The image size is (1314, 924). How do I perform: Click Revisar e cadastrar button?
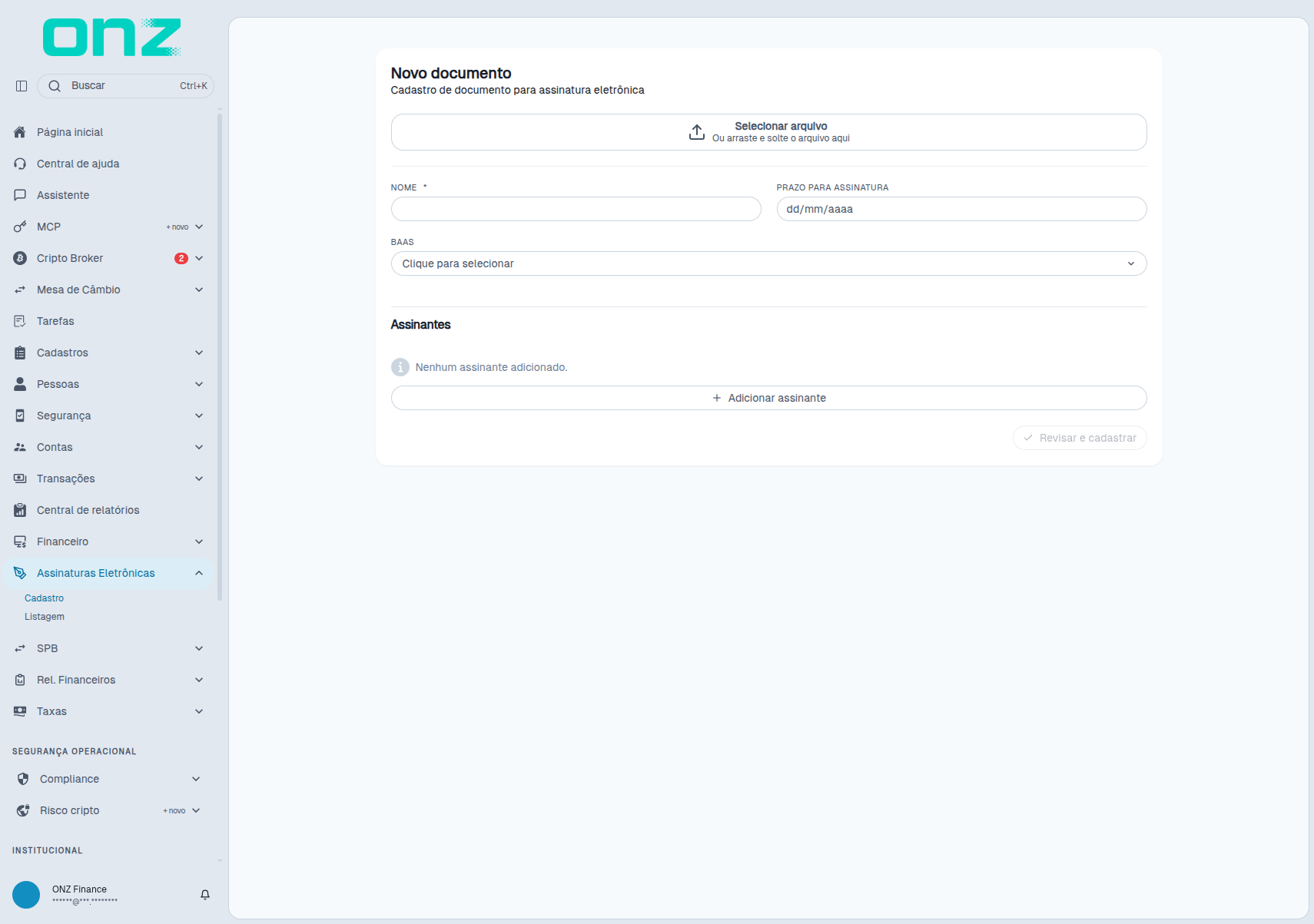1080,438
